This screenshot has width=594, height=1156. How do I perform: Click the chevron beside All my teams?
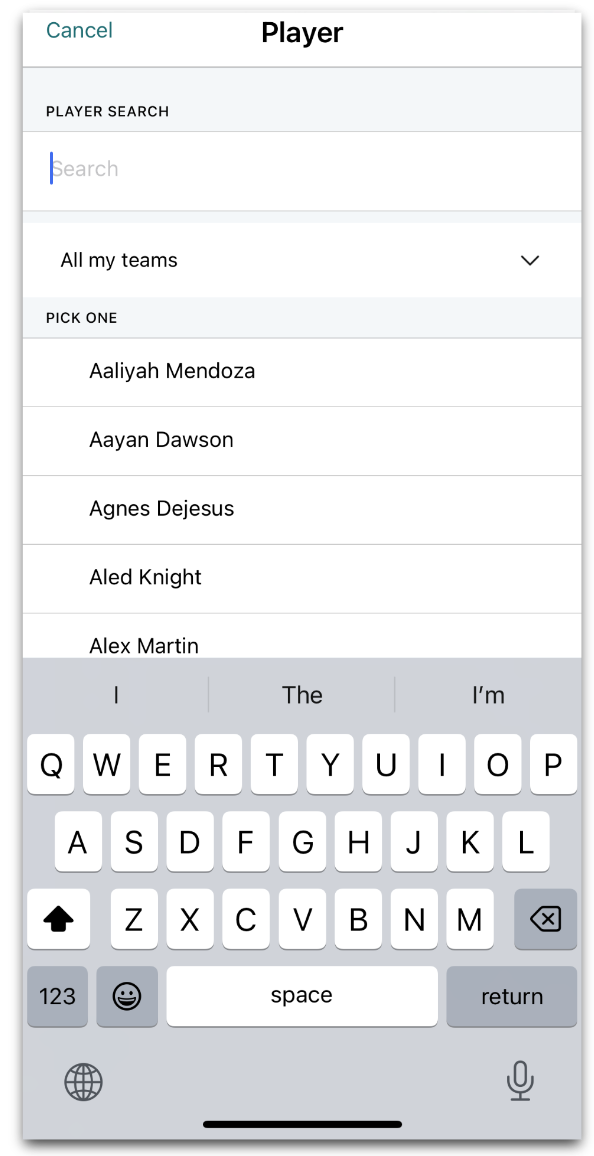(x=530, y=260)
